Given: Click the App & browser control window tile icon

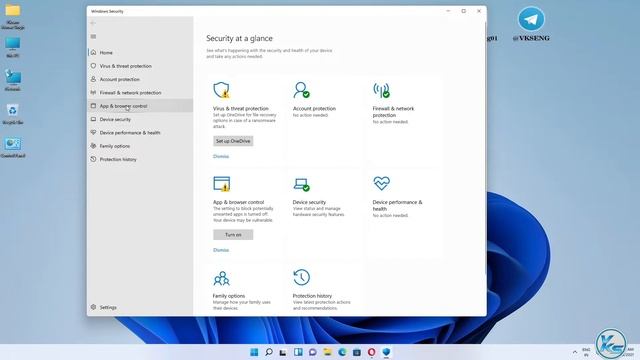Looking at the screenshot, I should tap(222, 184).
